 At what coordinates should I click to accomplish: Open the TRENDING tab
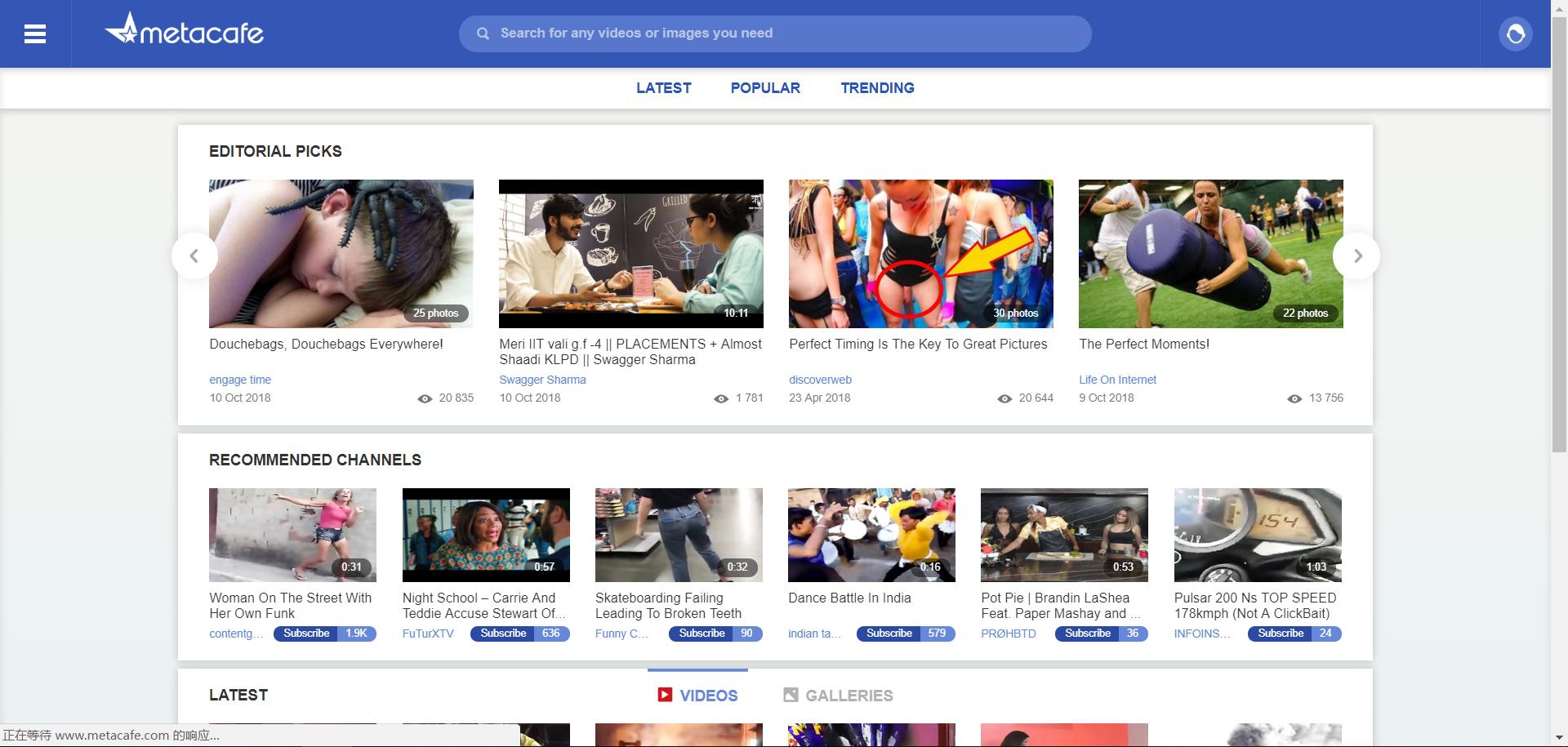877,87
